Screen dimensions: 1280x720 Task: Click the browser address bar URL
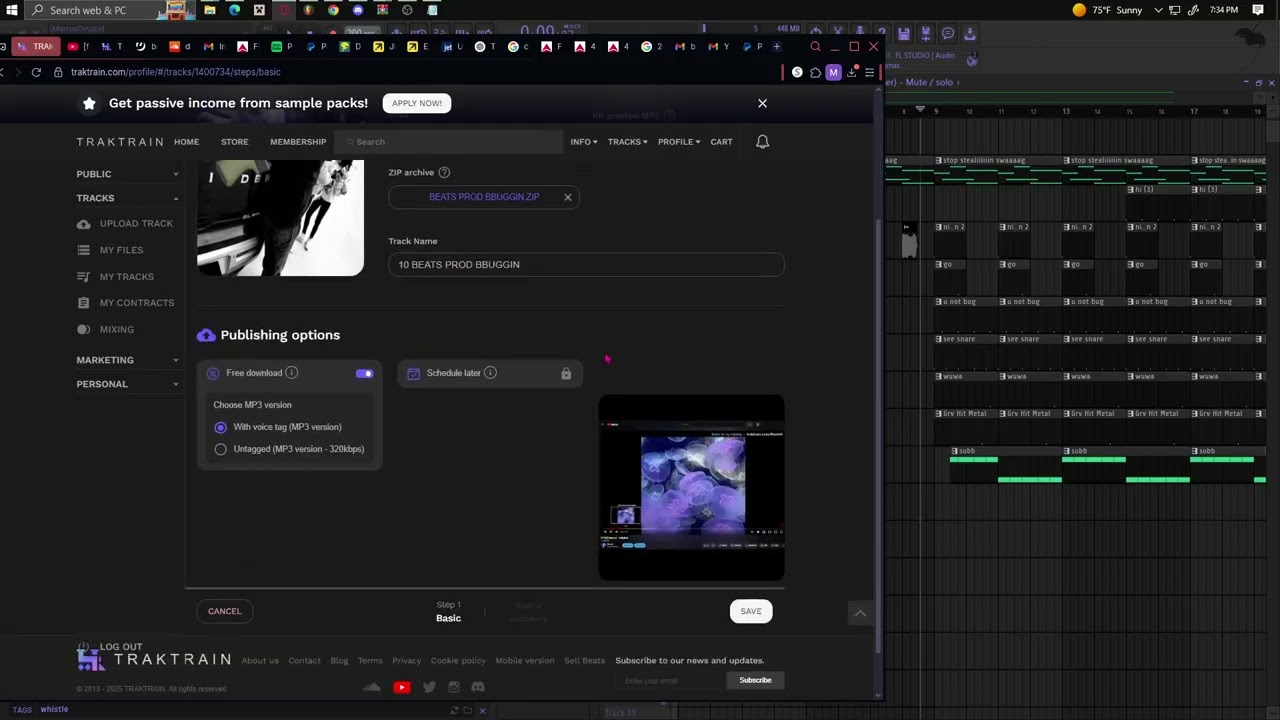[175, 72]
